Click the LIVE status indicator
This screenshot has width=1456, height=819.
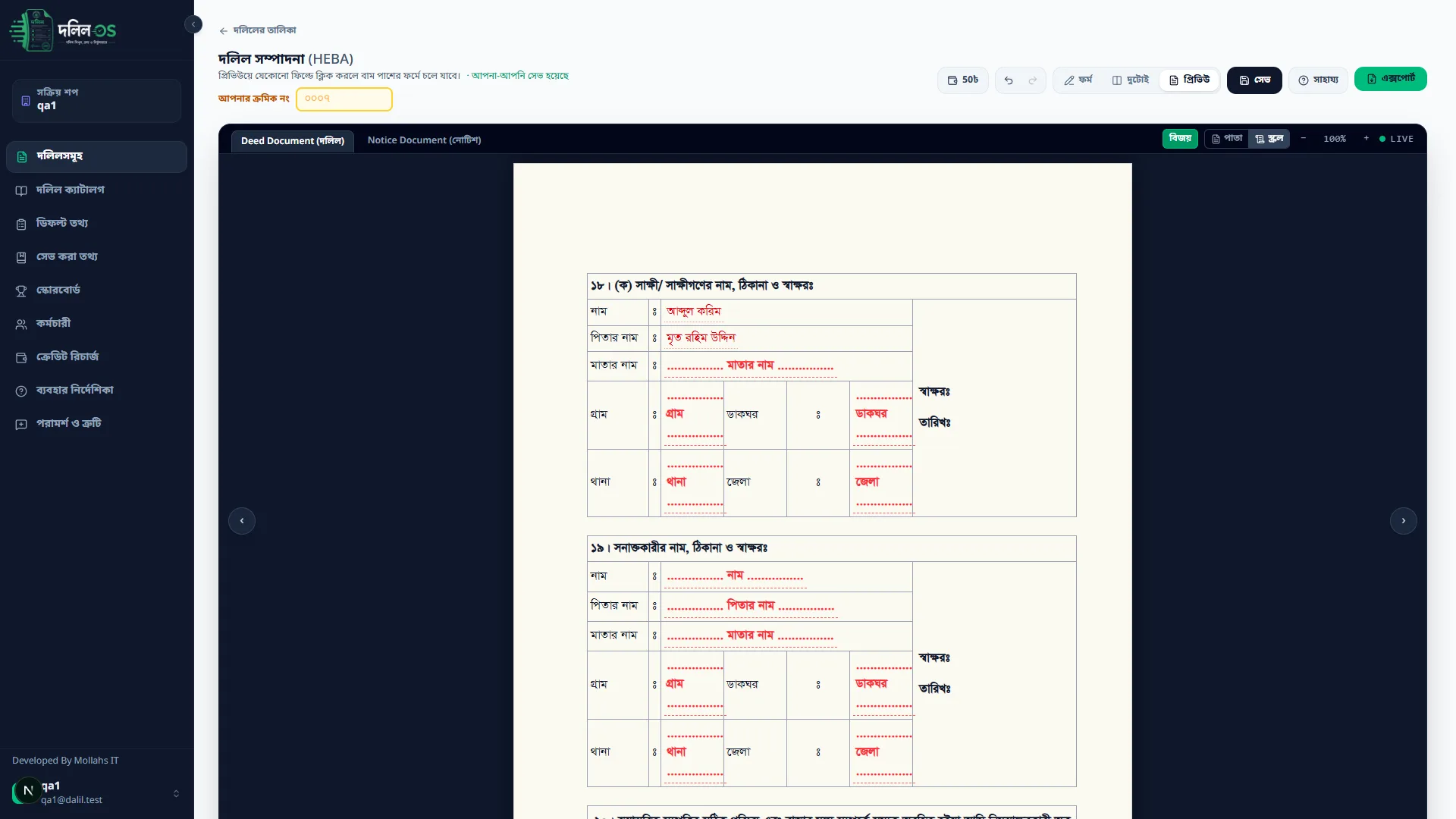(1396, 139)
